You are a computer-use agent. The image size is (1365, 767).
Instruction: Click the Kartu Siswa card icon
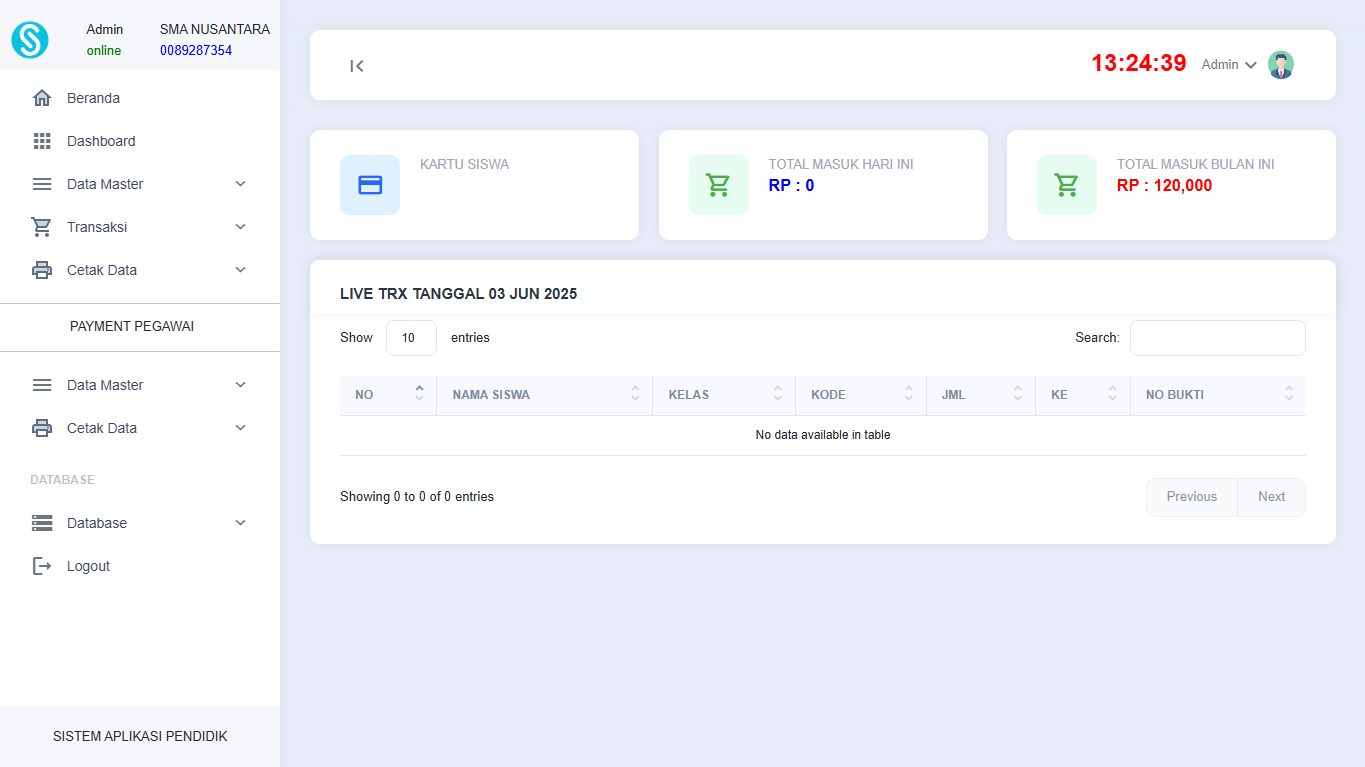pos(370,185)
